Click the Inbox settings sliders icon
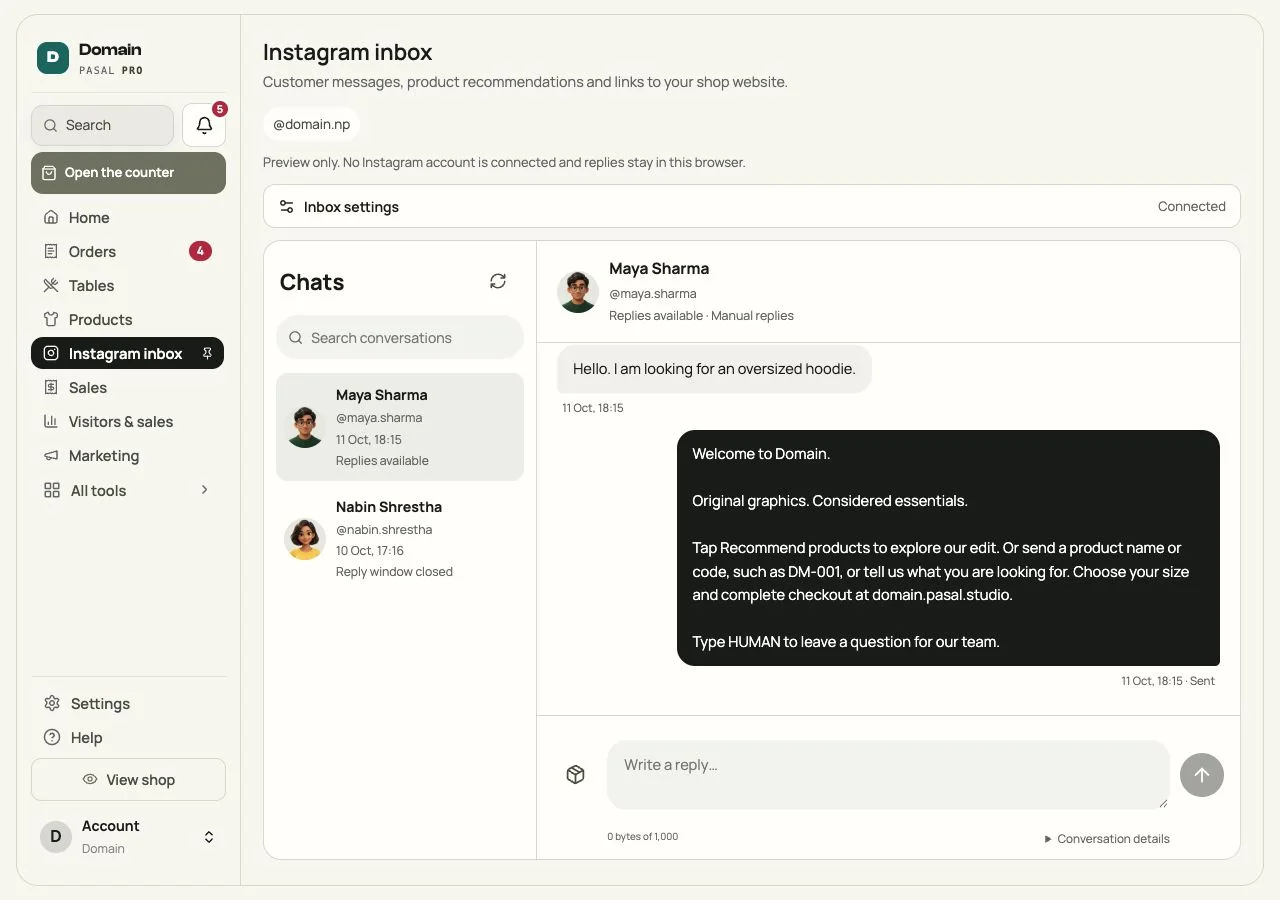This screenshot has height=900, width=1280. click(287, 207)
